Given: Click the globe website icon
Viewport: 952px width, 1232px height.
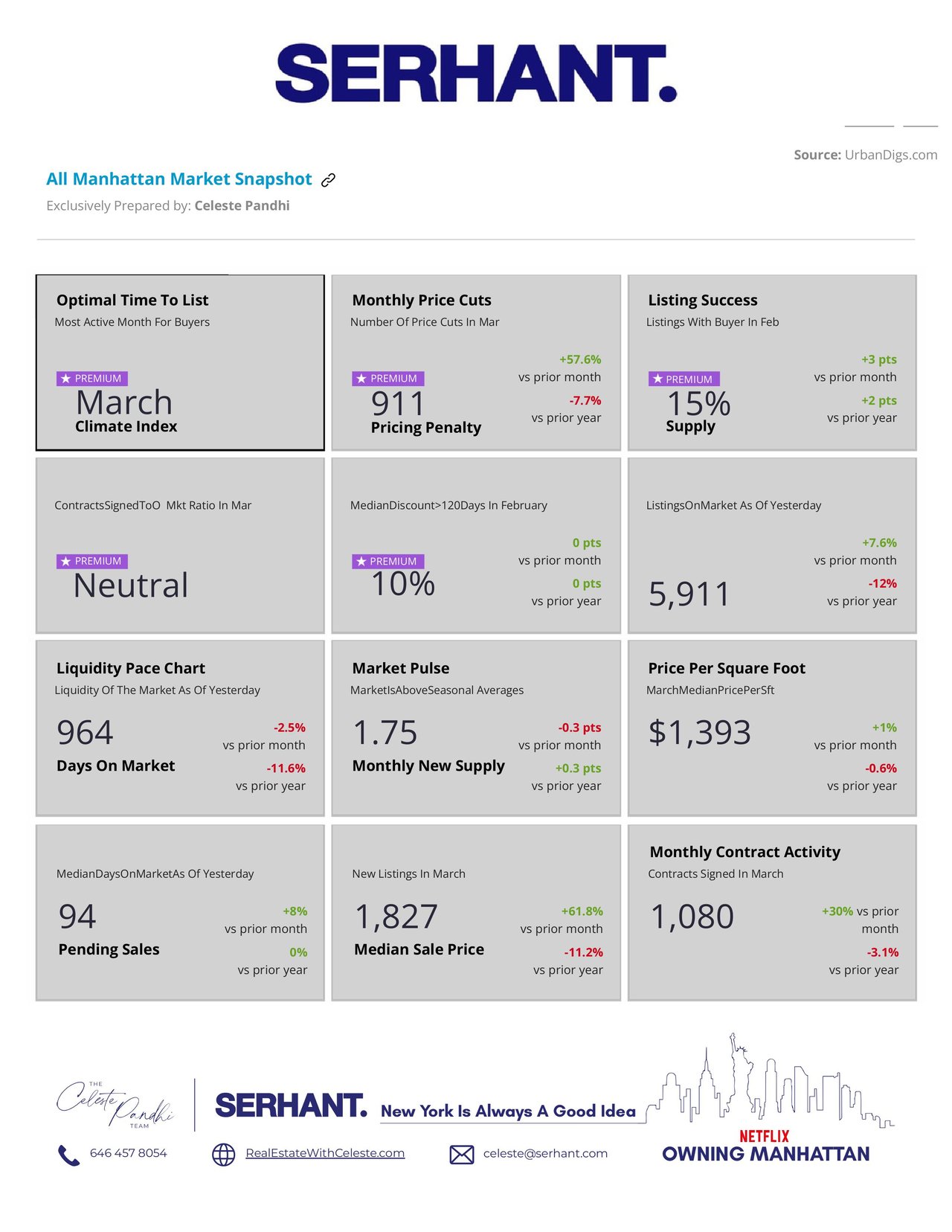Looking at the screenshot, I should [223, 1155].
